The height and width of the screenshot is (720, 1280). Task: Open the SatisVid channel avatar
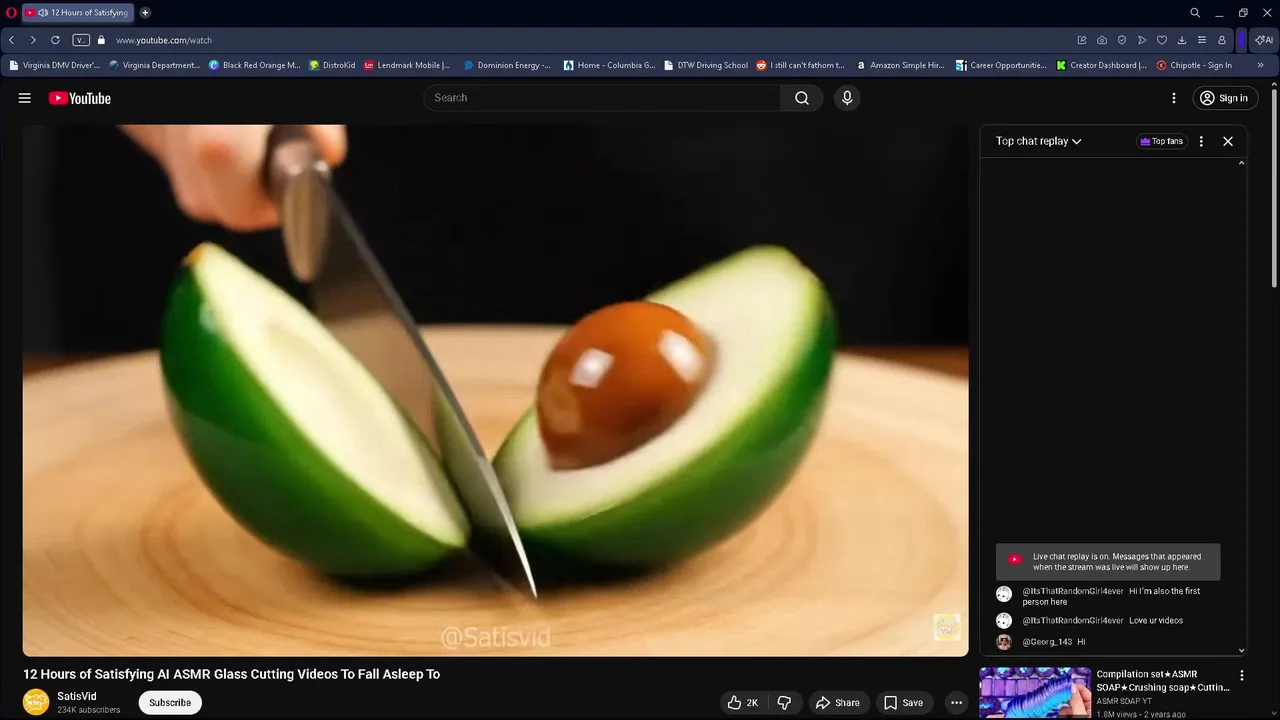(36, 702)
